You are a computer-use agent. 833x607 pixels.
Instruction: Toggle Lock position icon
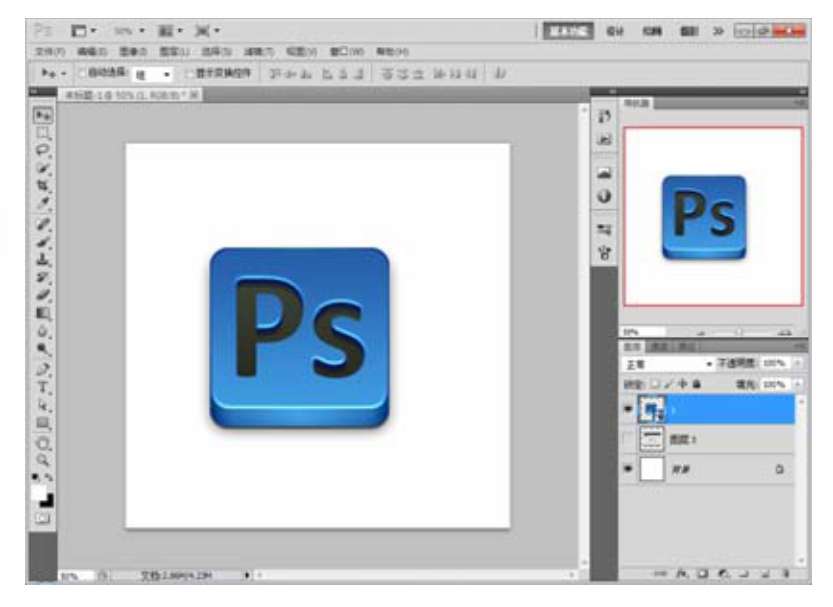click(x=683, y=383)
